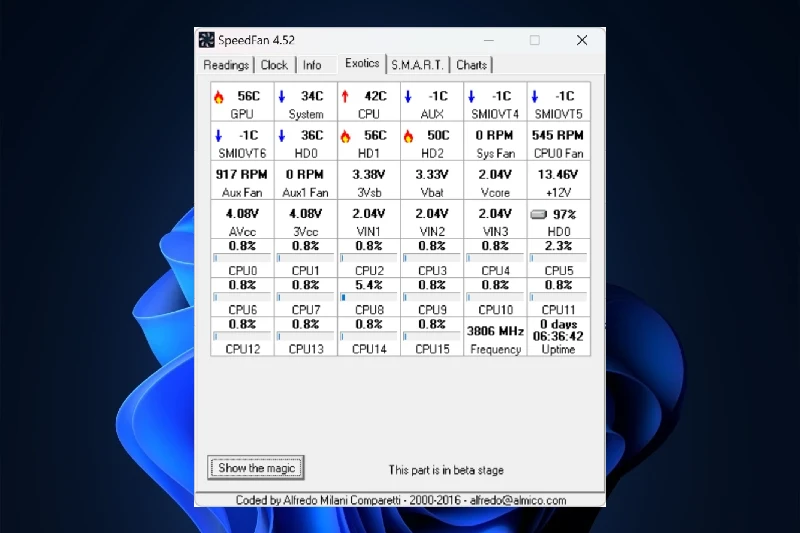
Task: Click the 917 RPM Aux Fan value
Action: point(241,175)
